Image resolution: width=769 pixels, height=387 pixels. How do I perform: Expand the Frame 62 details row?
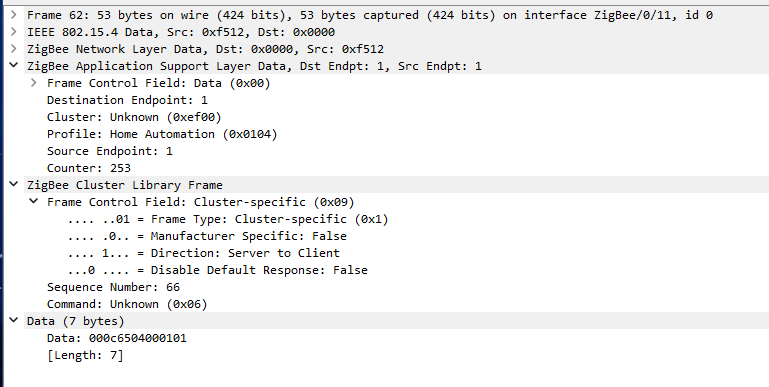tap(14, 15)
